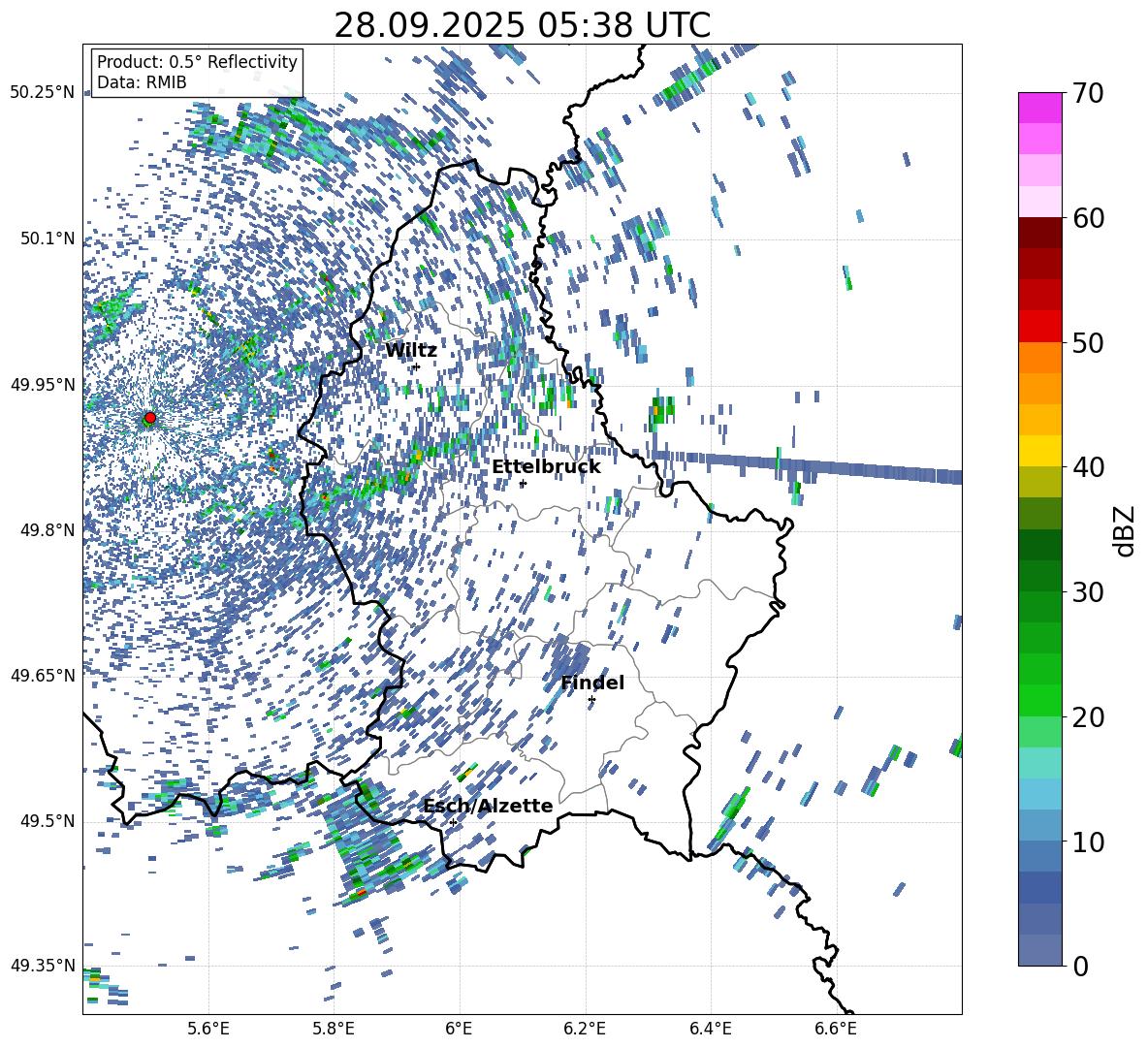
Task: Click the 6.4°E longitude label
Action: coord(710,1029)
